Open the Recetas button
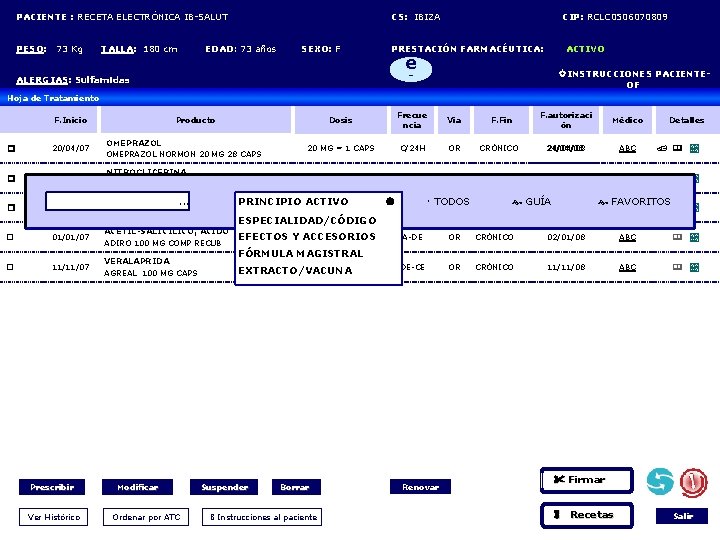The height and width of the screenshot is (540, 720). coord(587,515)
